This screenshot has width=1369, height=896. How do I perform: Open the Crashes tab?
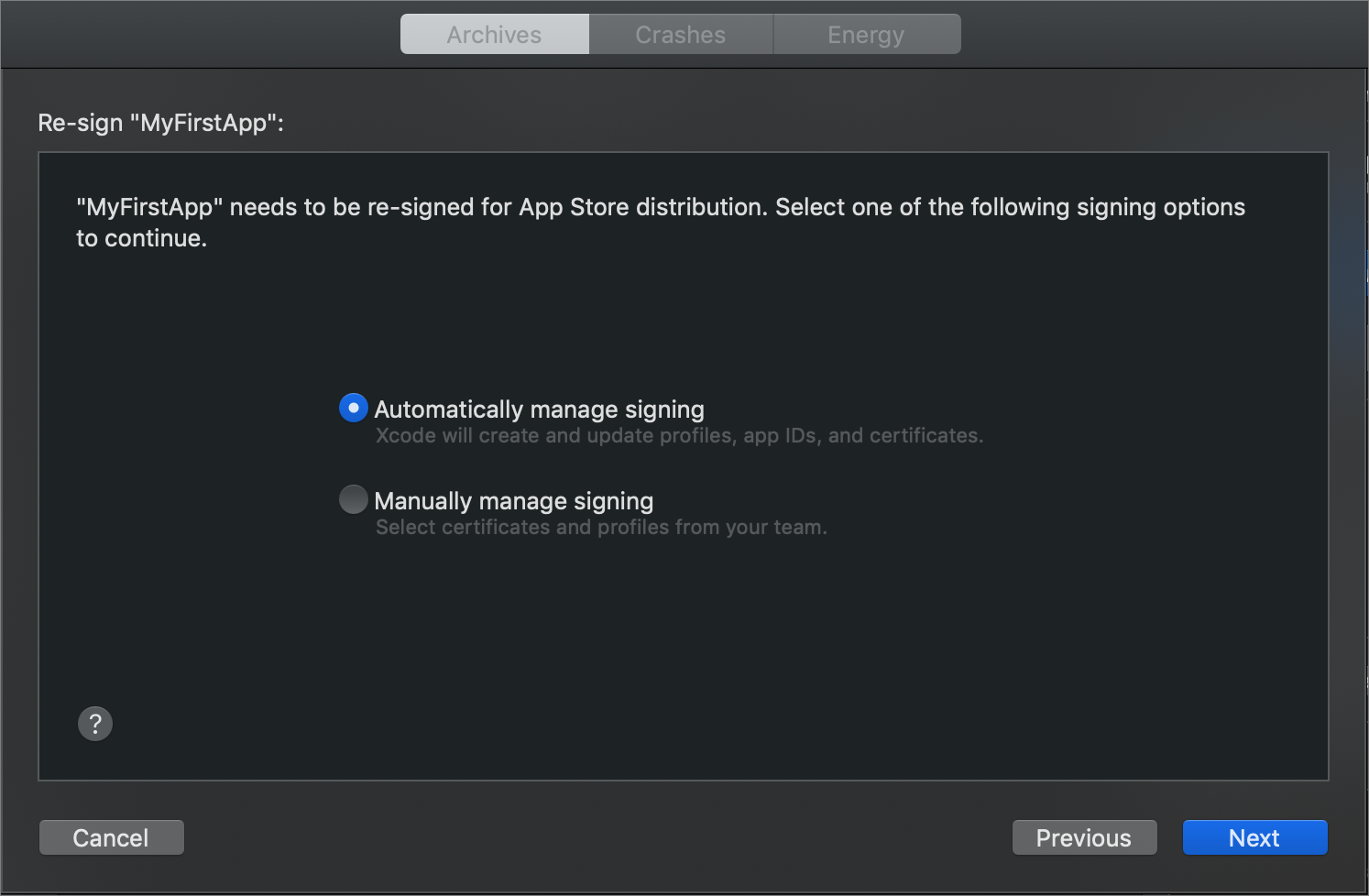(x=681, y=34)
